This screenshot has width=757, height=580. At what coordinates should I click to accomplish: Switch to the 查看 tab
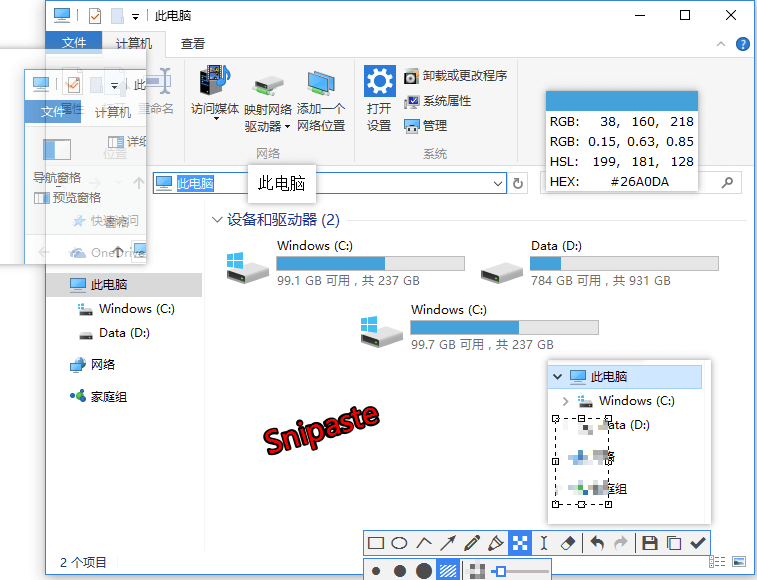193,43
